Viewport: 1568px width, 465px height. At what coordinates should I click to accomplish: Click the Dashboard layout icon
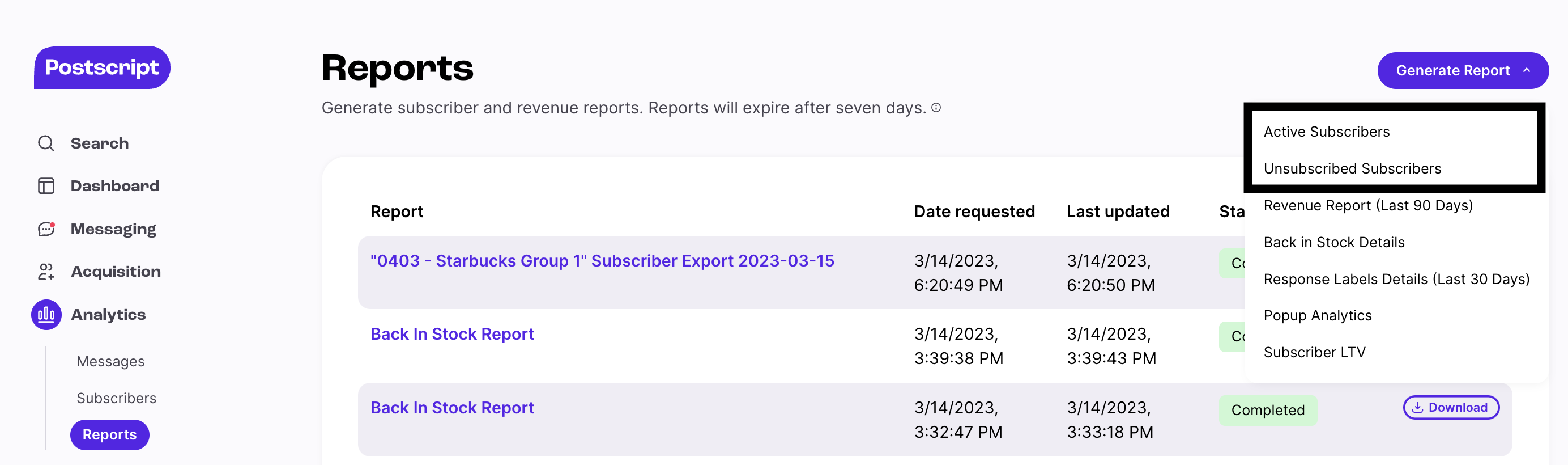coord(46,186)
